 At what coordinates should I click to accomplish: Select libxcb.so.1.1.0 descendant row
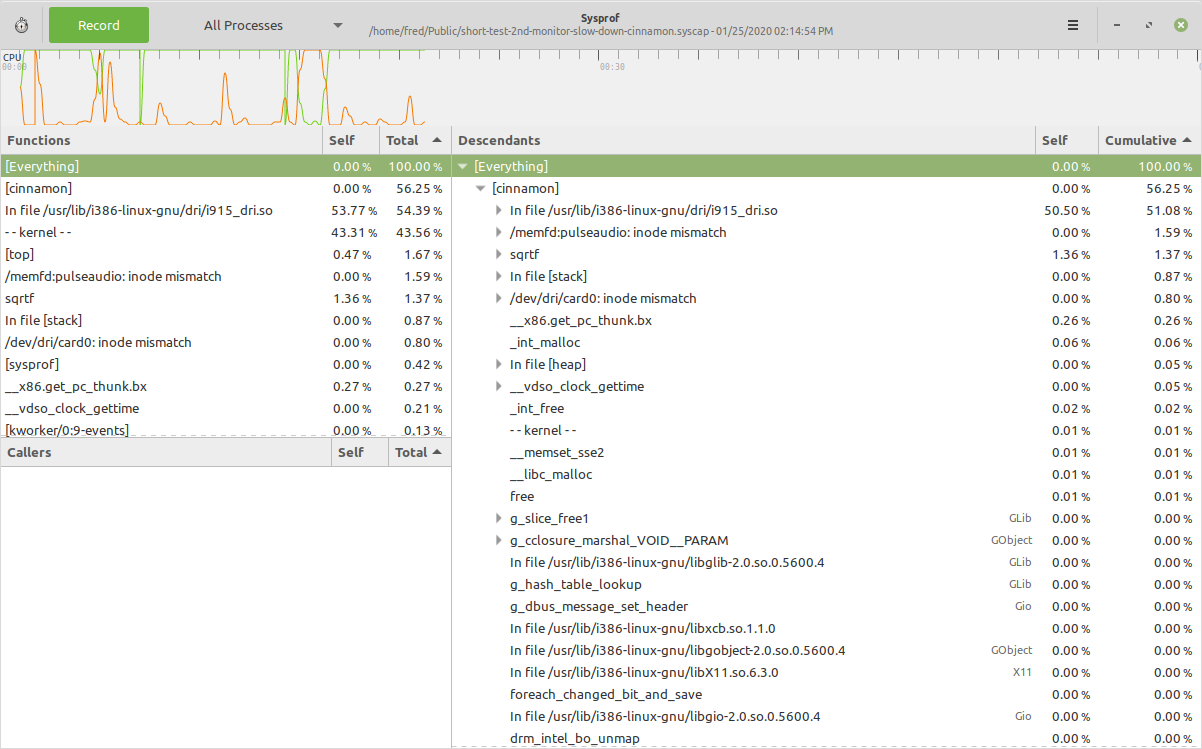[826, 628]
